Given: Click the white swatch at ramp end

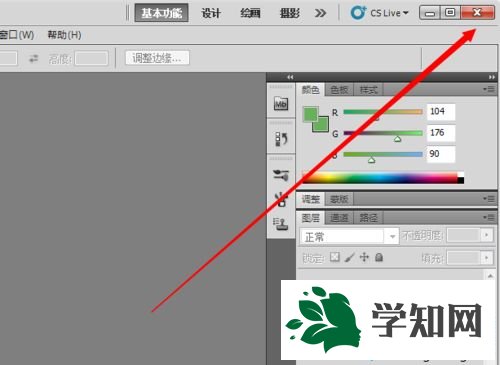Looking at the screenshot, I should pos(461,175).
